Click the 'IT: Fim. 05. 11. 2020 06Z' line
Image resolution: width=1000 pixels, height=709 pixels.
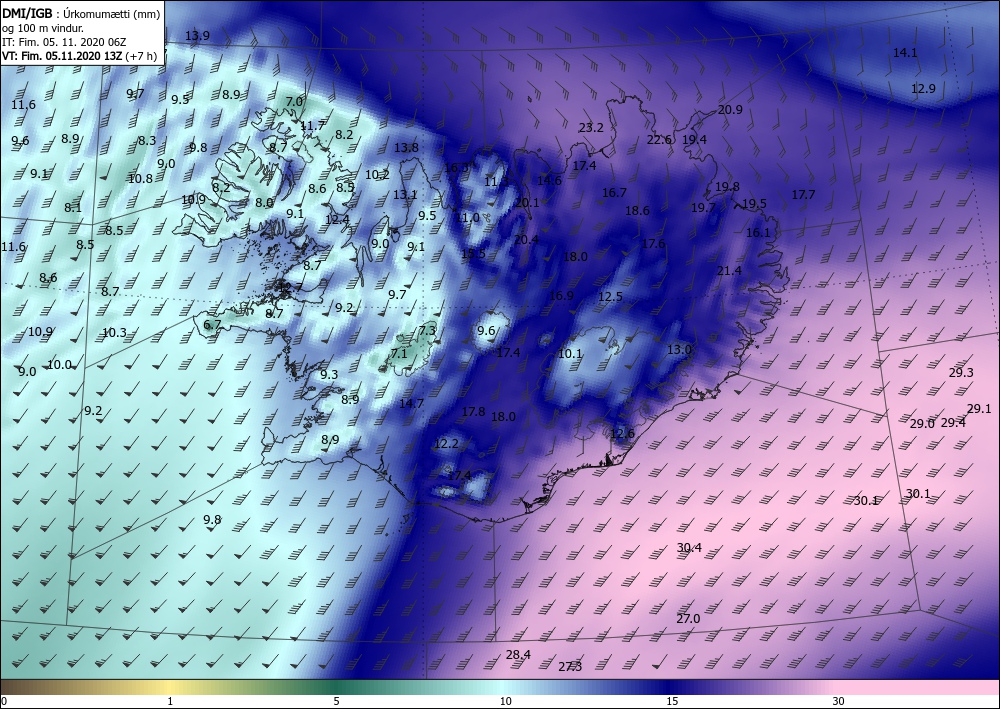[64, 42]
